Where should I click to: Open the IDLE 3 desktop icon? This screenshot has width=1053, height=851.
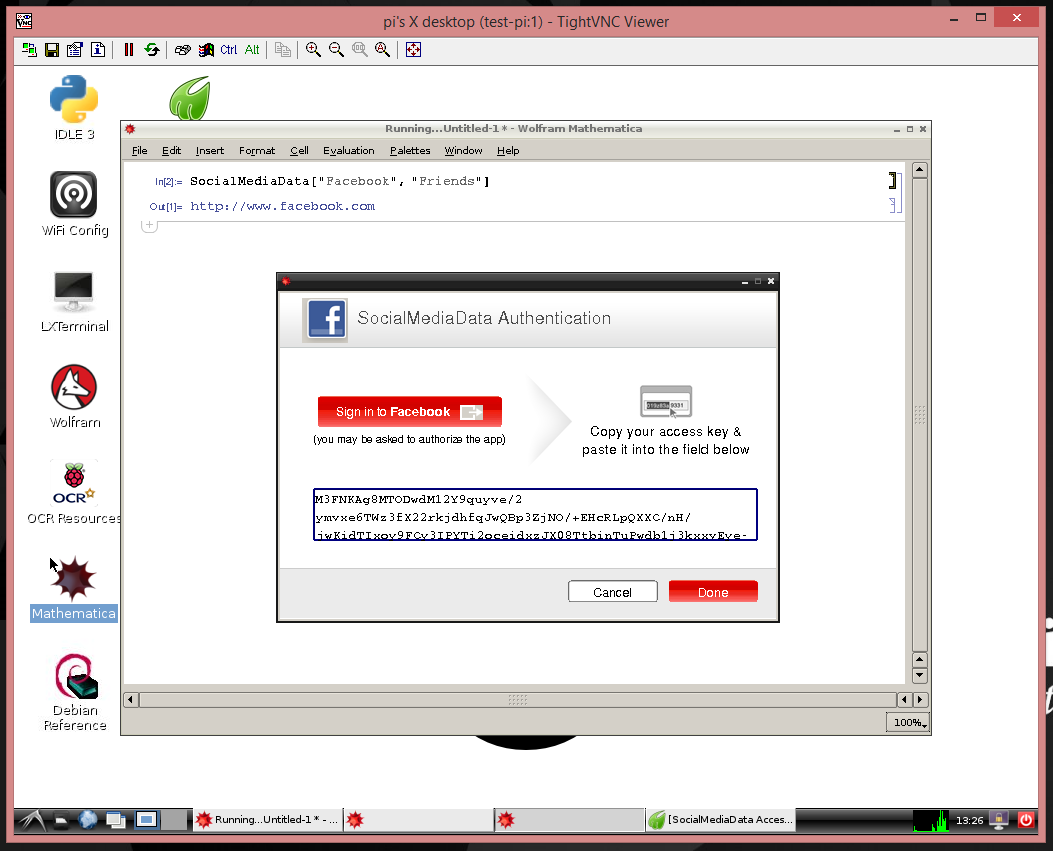point(74,107)
